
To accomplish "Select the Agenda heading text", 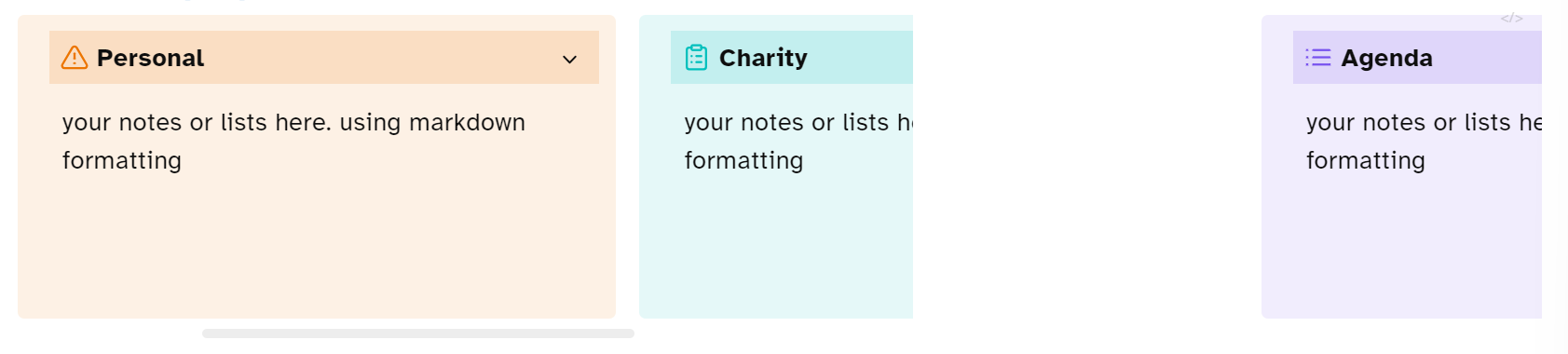I will point(1386,58).
